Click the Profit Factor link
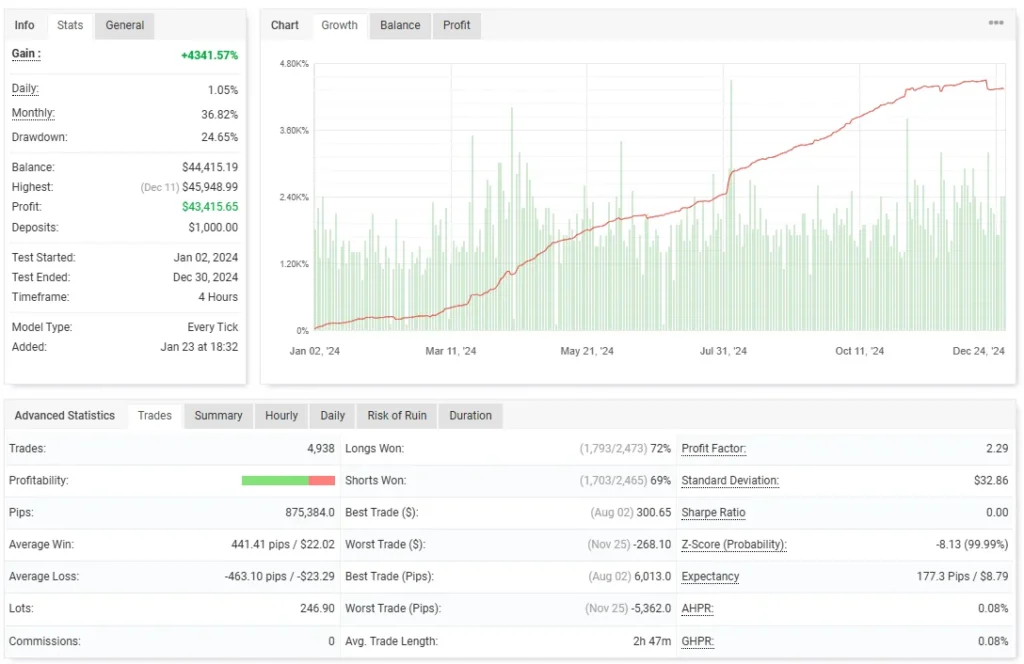Image resolution: width=1024 pixels, height=664 pixels. (713, 448)
